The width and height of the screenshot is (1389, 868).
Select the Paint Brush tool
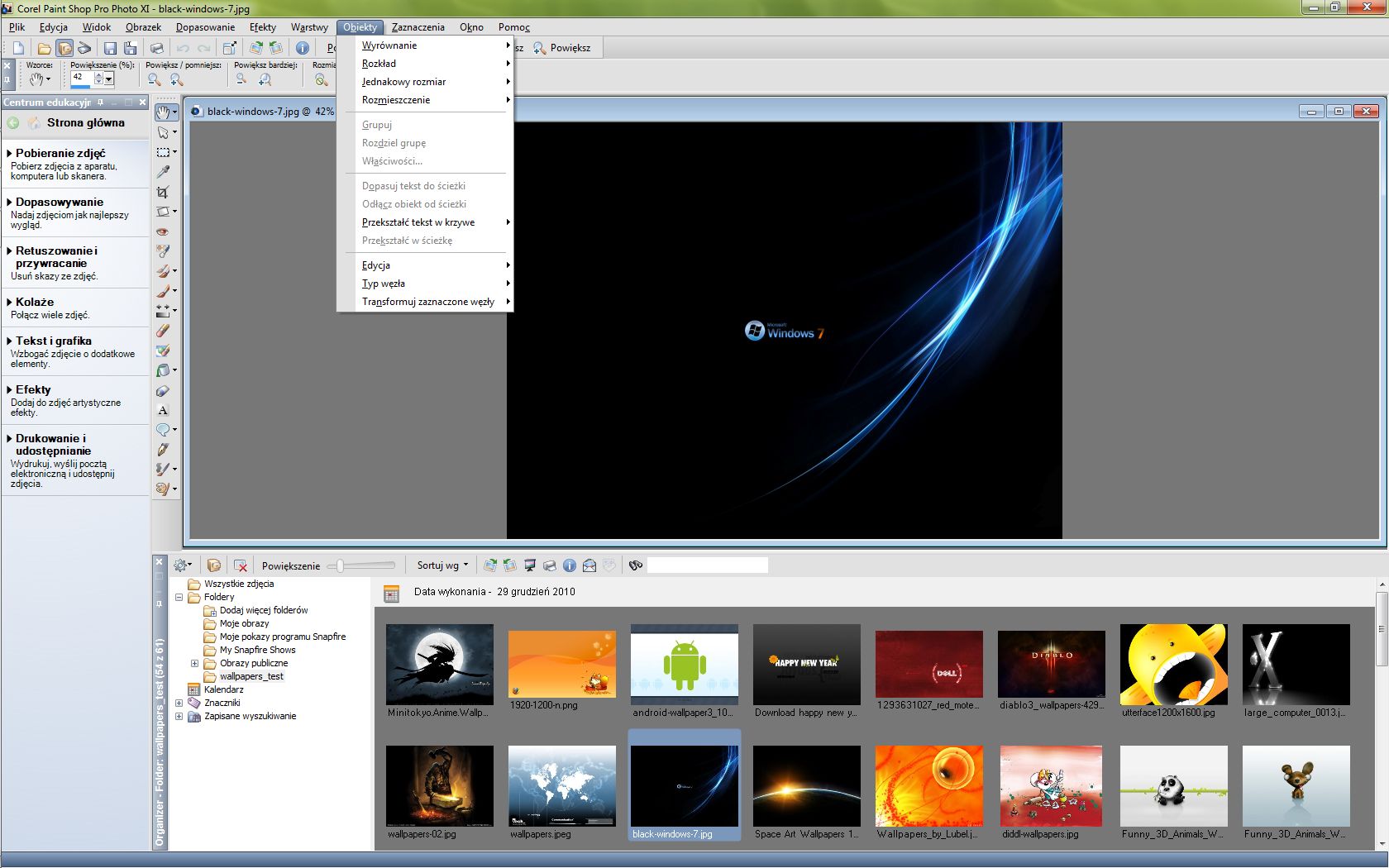pyautogui.click(x=164, y=291)
